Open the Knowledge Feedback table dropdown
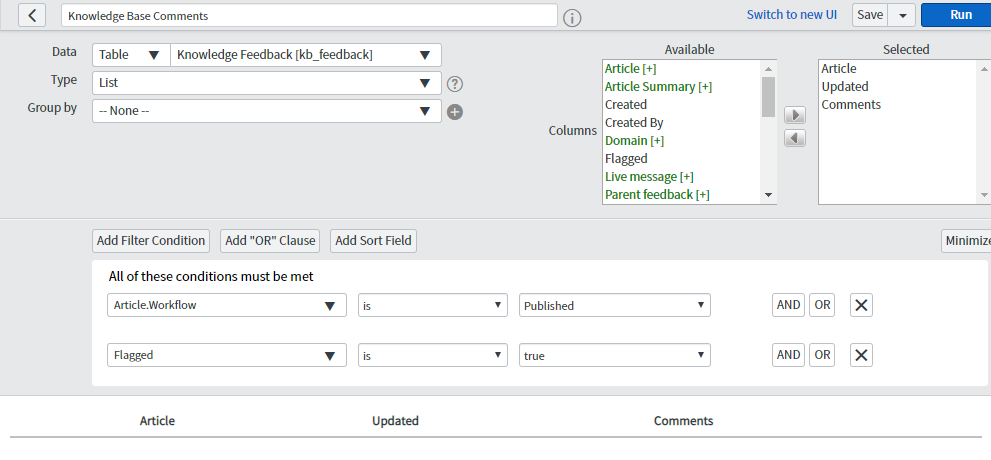The height and width of the screenshot is (460, 991). pos(306,55)
